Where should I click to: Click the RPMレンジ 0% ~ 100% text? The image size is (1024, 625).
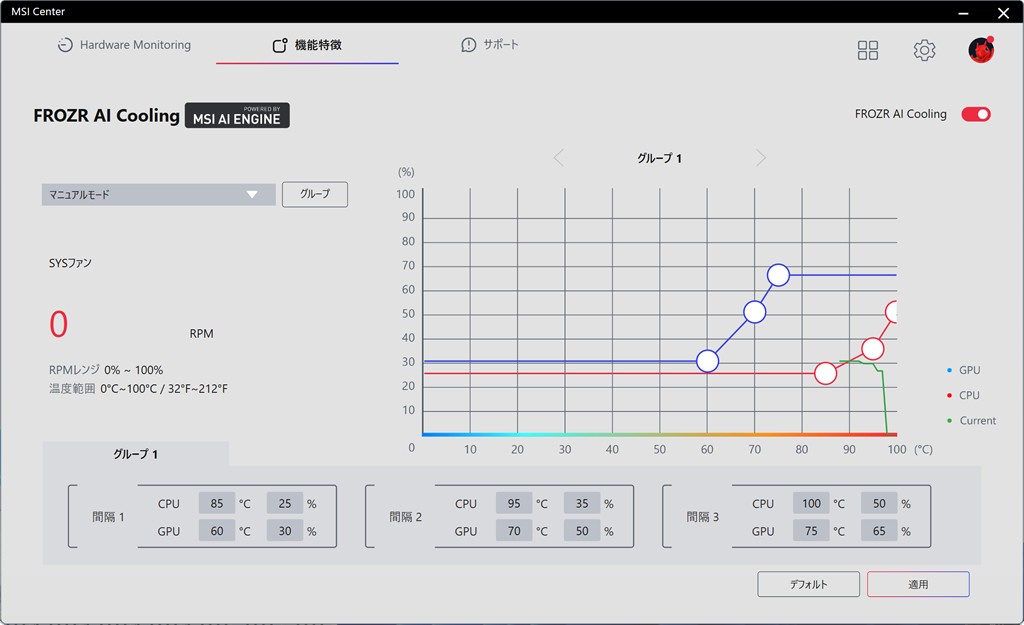pyautogui.click(x=106, y=370)
